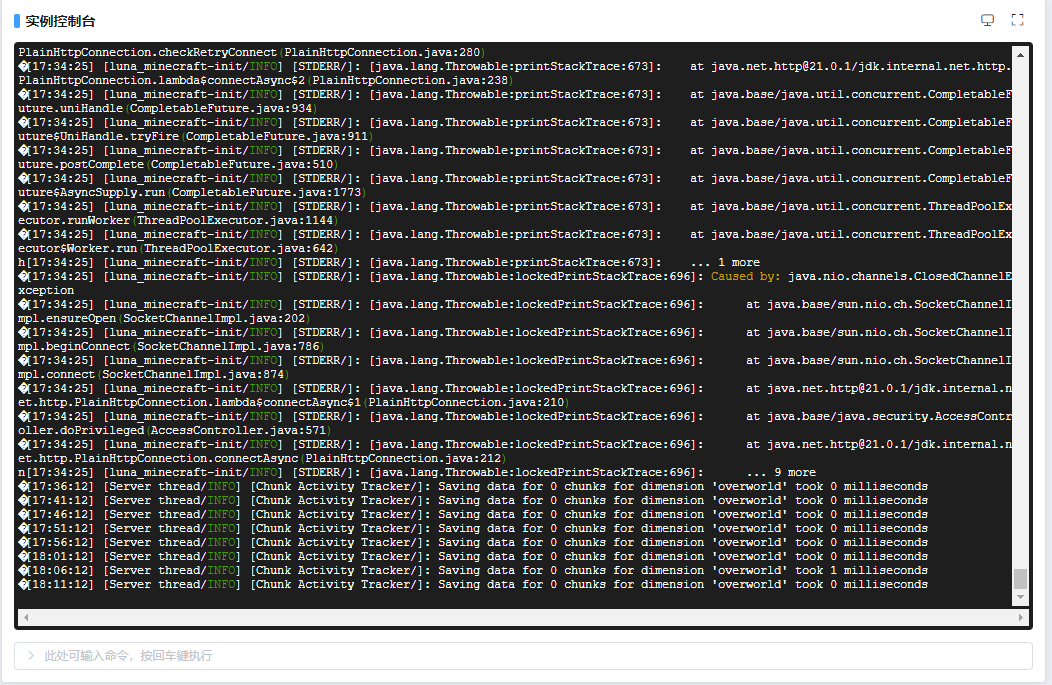Image resolution: width=1052 pixels, height=685 pixels.
Task: Click the horizontal scrollbar's left arrow
Action: (x=24, y=617)
